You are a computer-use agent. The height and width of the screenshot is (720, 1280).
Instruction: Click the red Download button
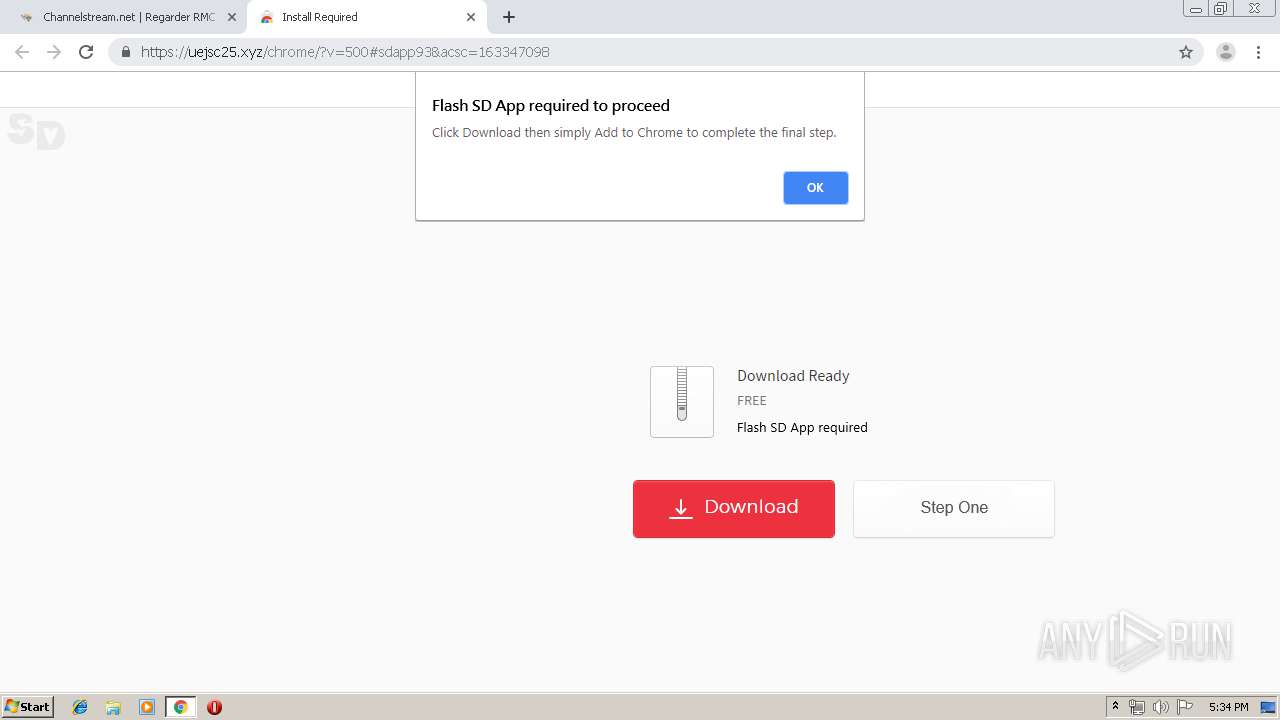pos(734,508)
